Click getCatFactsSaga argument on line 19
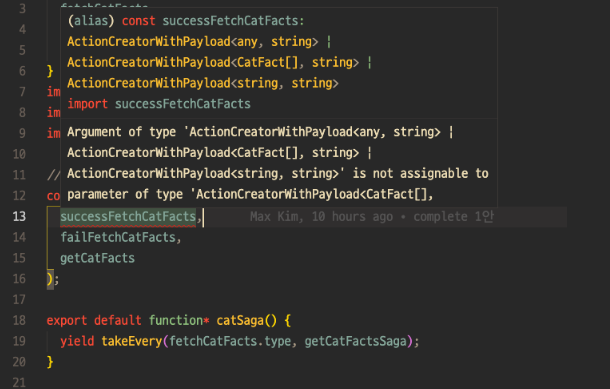Image resolution: width=610 pixels, height=389 pixels. [x=355, y=341]
